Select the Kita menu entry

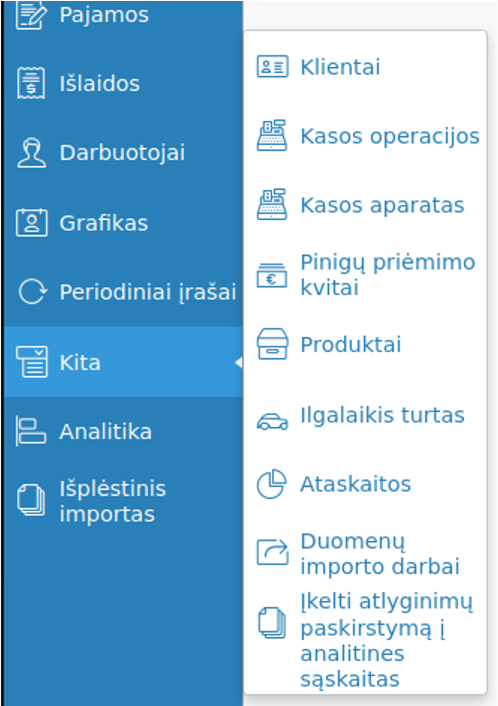click(x=123, y=362)
